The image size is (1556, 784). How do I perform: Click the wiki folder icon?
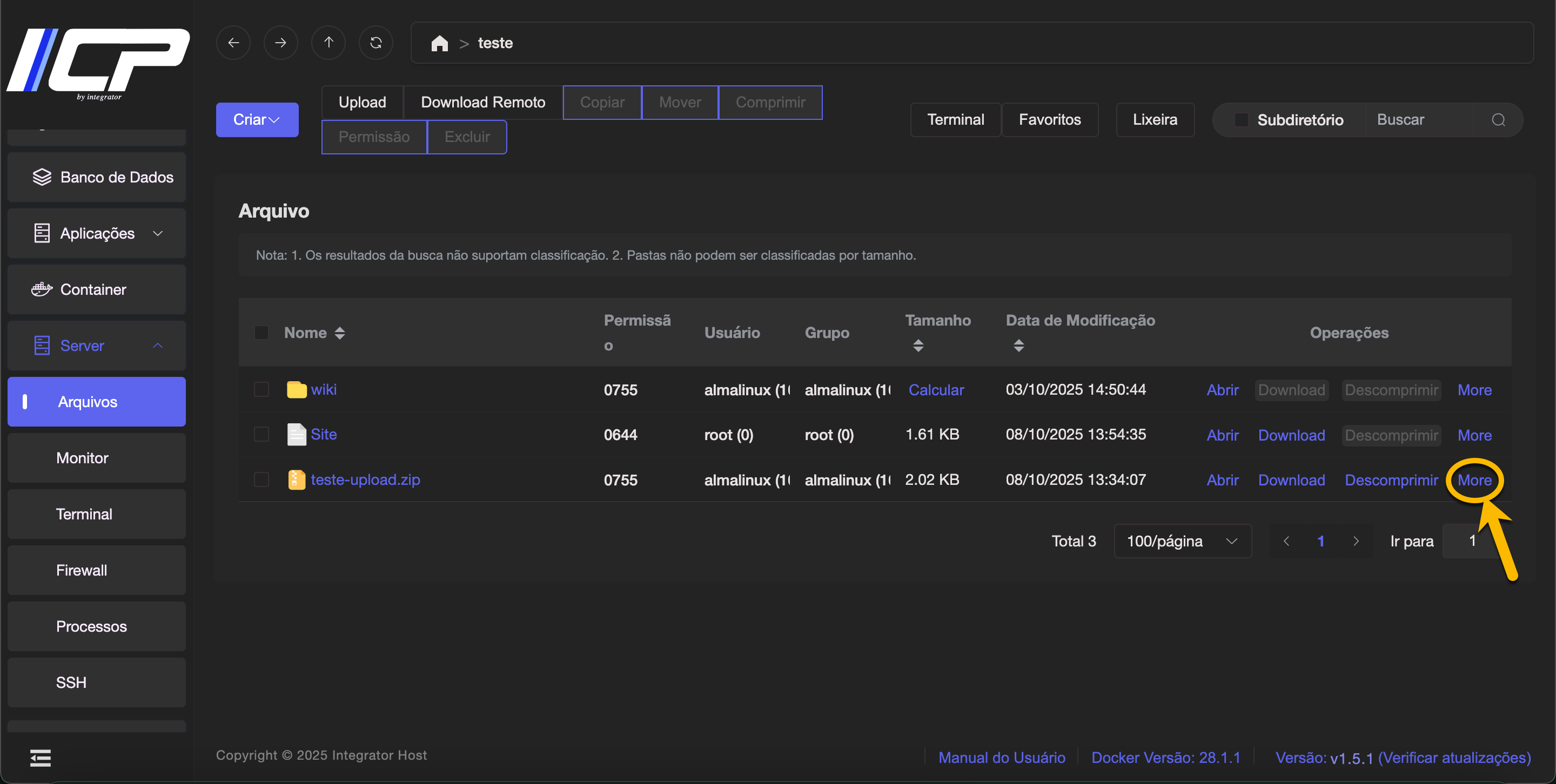click(x=296, y=390)
